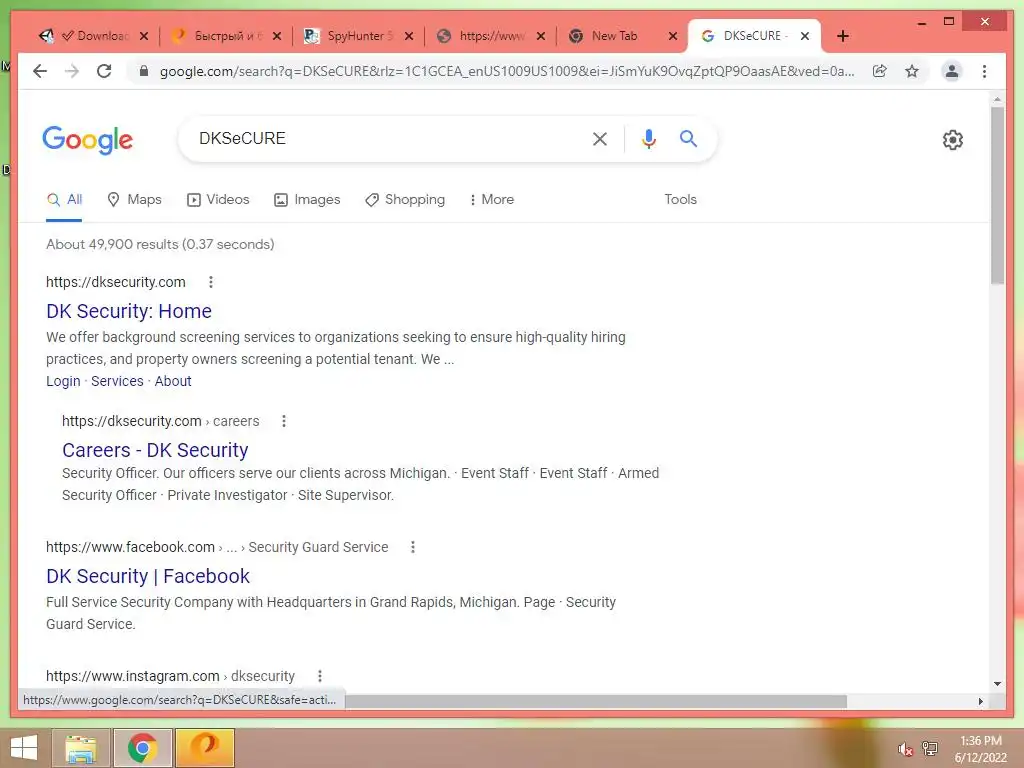Submit search with magnifier icon

pyautogui.click(x=688, y=138)
